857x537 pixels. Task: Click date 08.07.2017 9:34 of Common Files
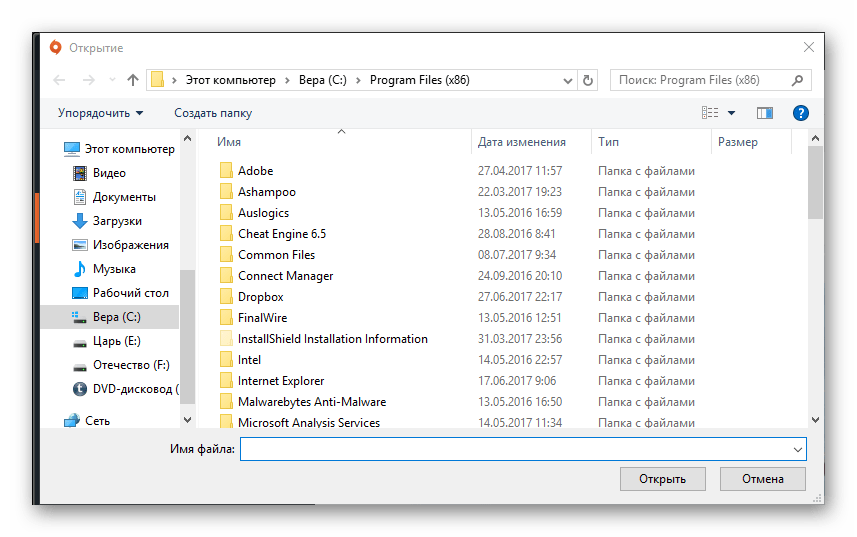pyautogui.click(x=516, y=255)
